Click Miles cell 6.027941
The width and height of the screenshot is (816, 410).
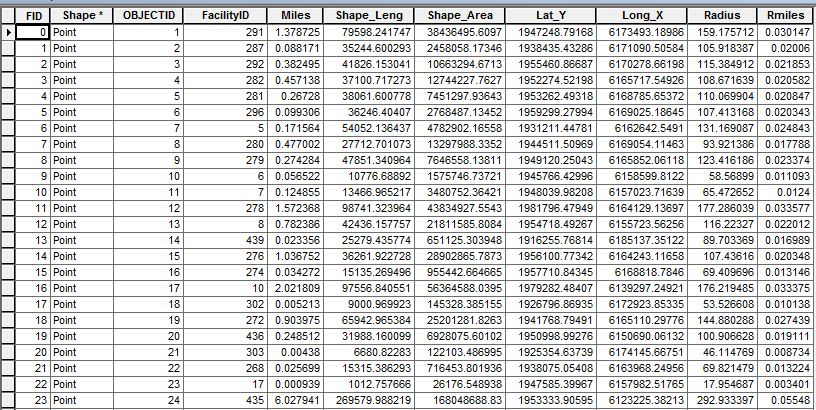tap(295, 400)
